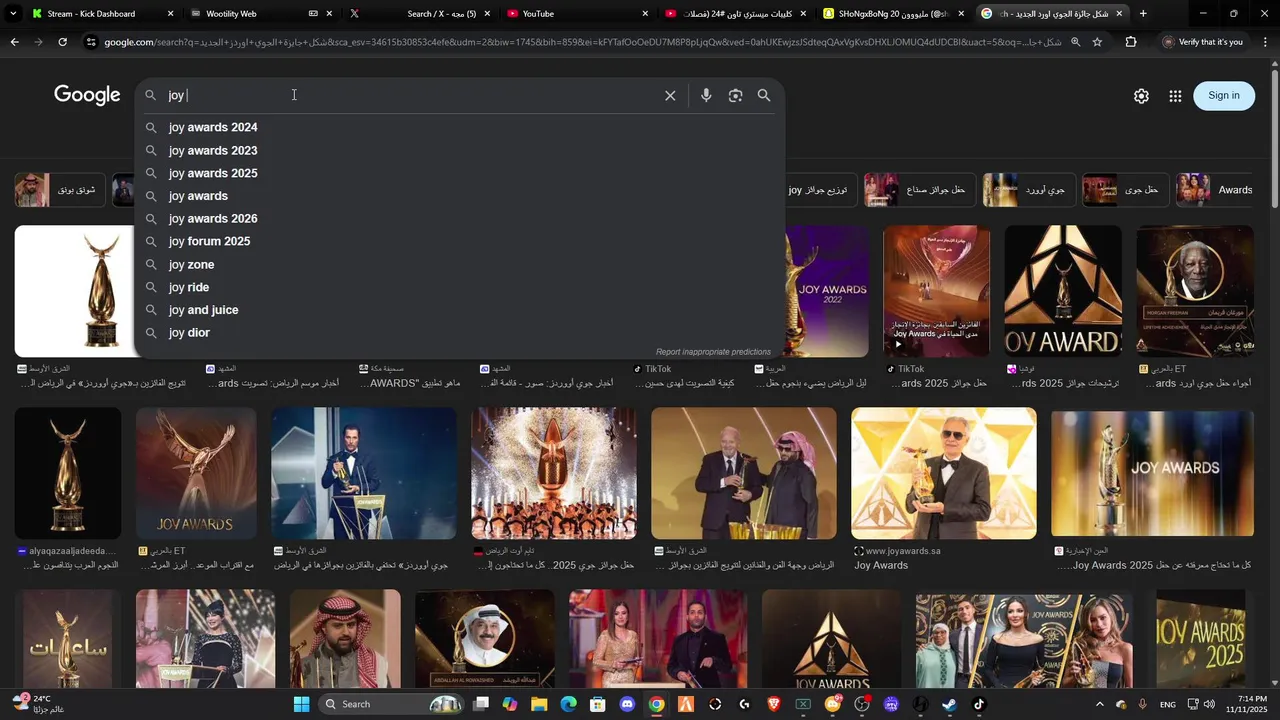The width and height of the screenshot is (1280, 720).
Task: Open Windows Start menu
Action: pos(301,704)
